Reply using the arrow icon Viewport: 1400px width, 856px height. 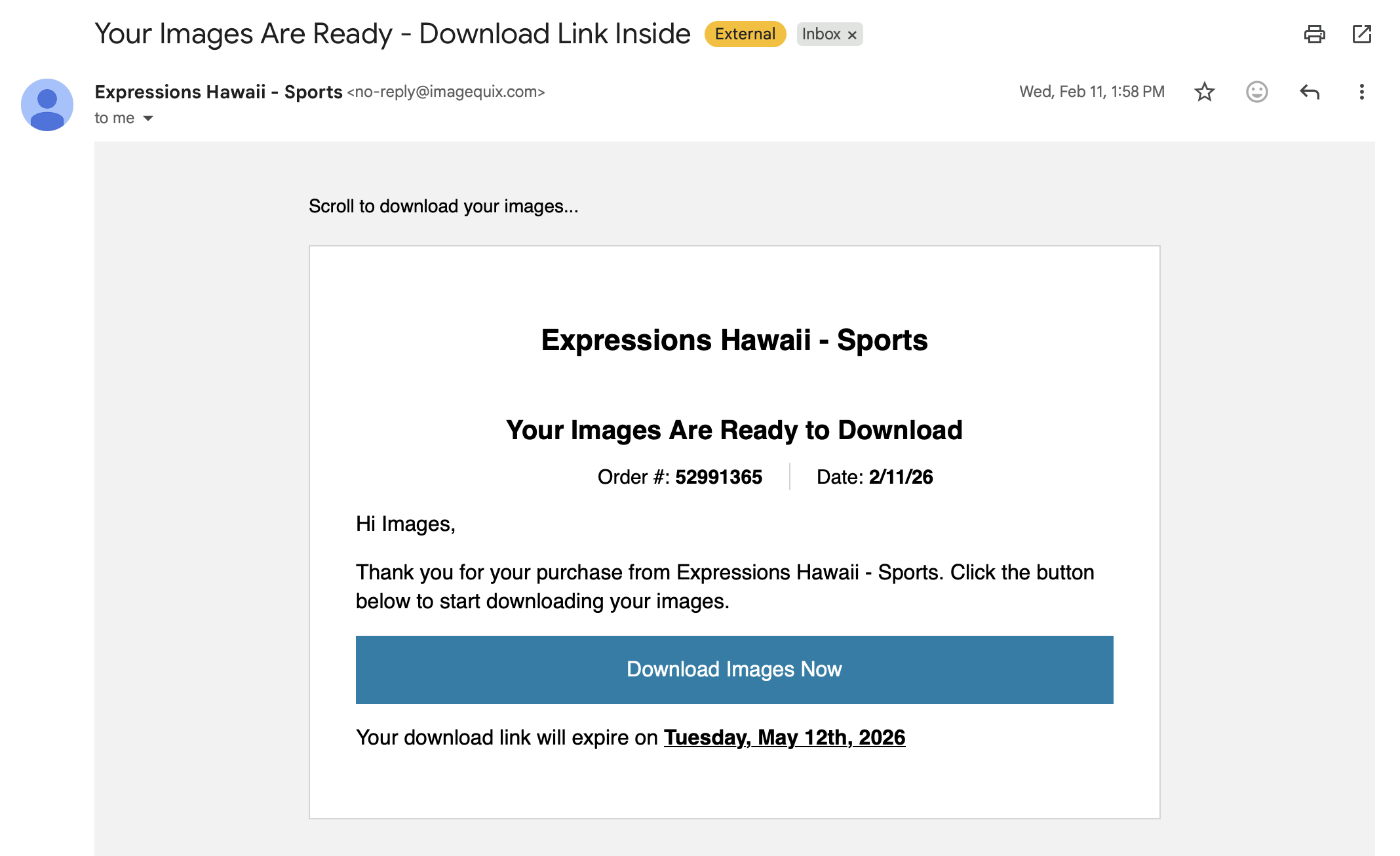pos(1309,92)
